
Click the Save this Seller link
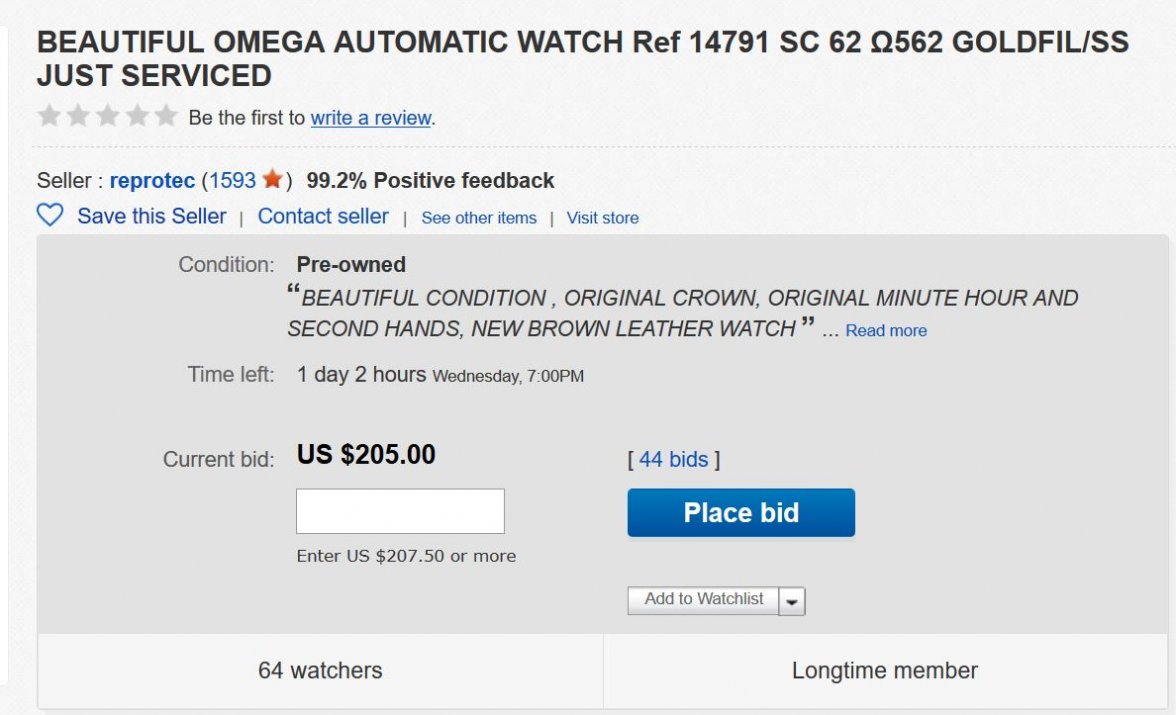pyautogui.click(x=152, y=216)
